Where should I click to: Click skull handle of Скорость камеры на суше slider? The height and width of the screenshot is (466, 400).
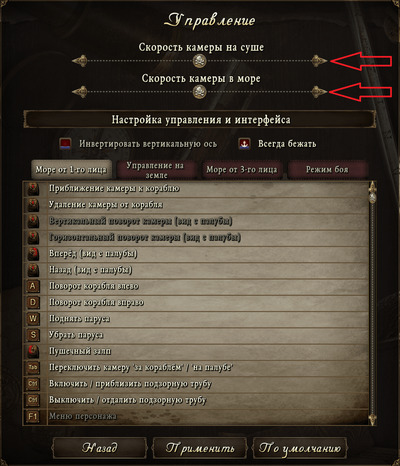click(x=199, y=61)
